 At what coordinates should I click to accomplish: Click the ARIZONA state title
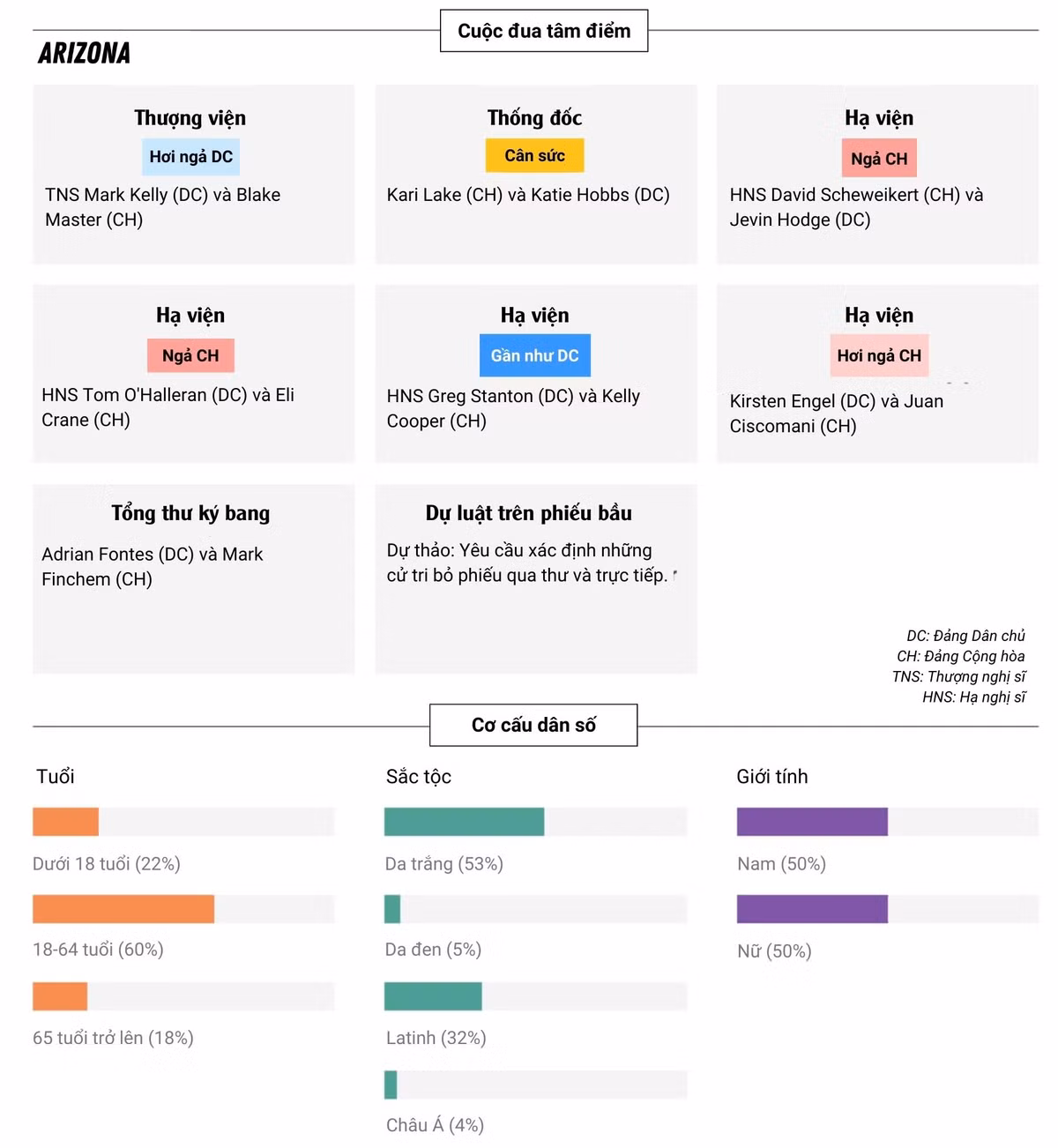(85, 54)
